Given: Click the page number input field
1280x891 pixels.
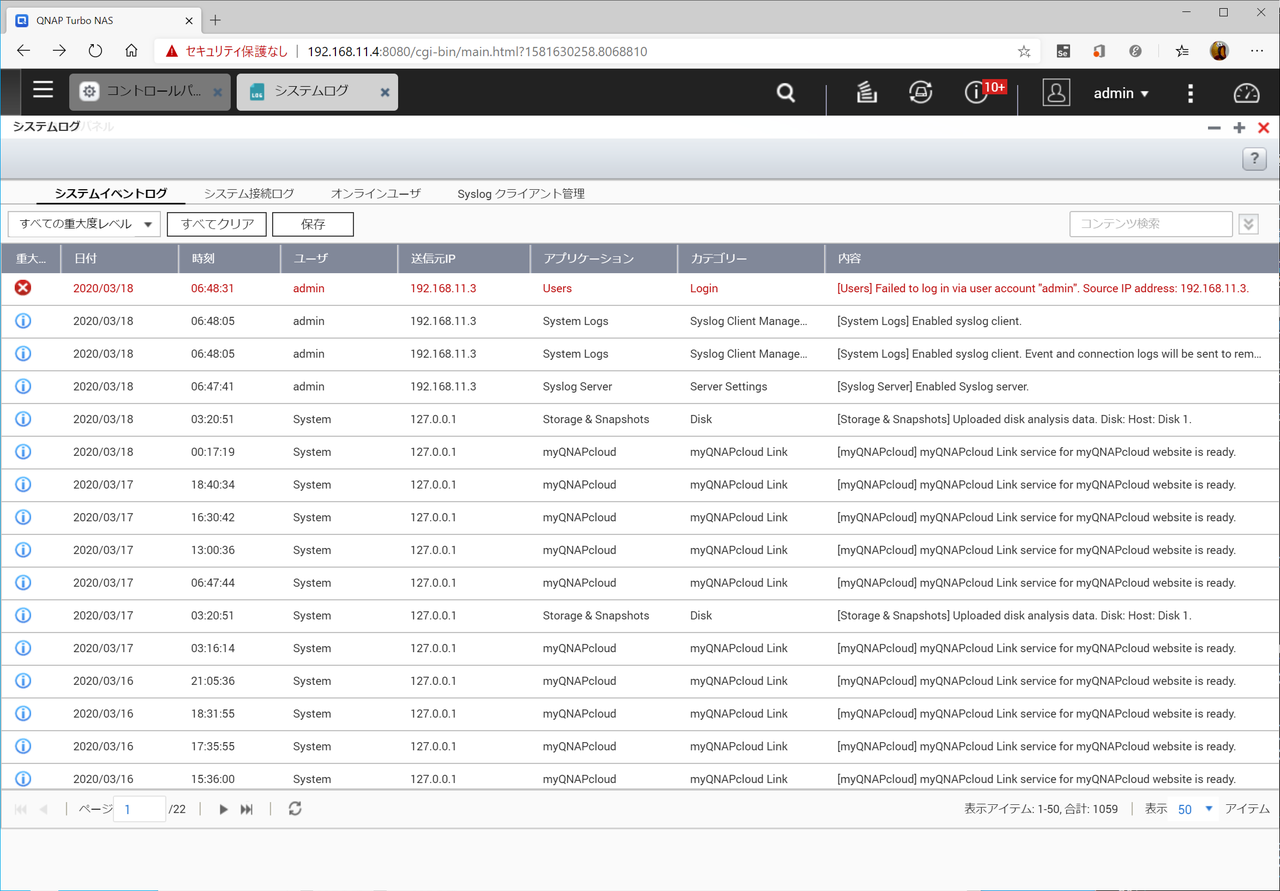Looking at the screenshot, I should coord(140,809).
